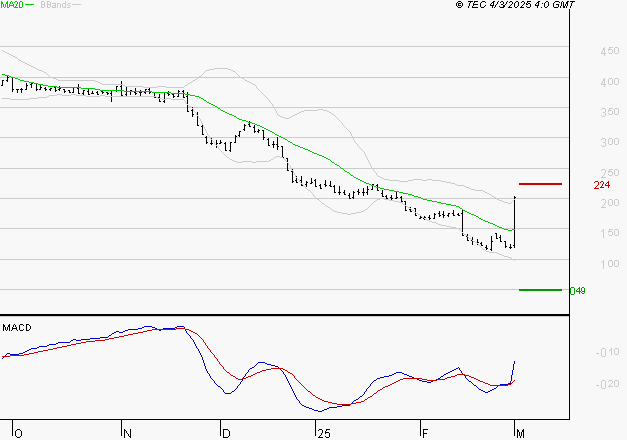Click the green 049 support value

point(577,291)
